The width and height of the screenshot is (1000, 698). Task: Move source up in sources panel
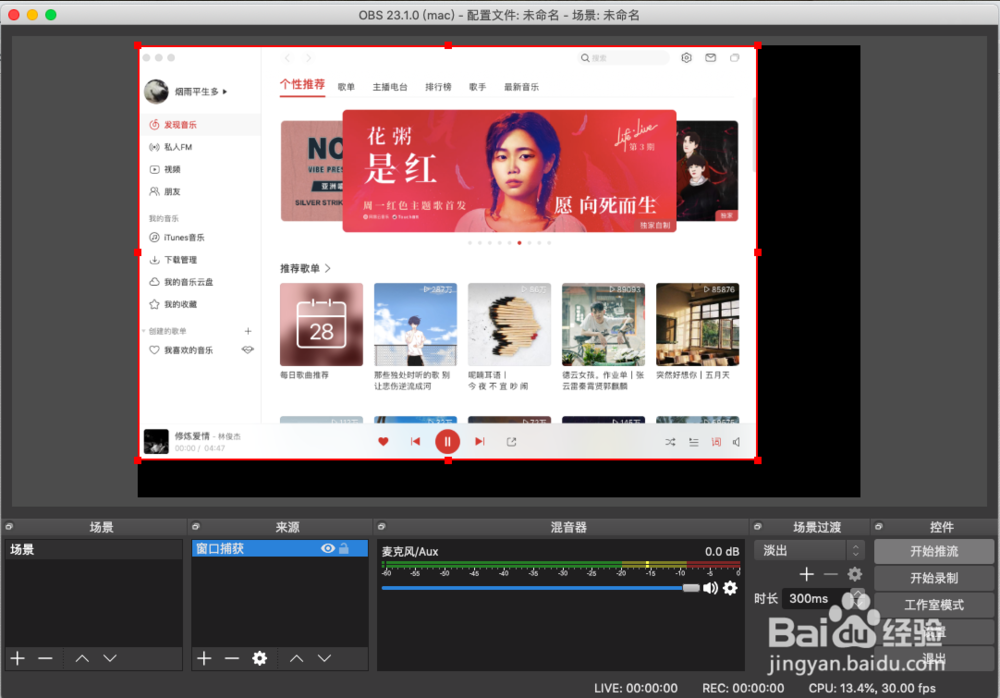tap(297, 658)
